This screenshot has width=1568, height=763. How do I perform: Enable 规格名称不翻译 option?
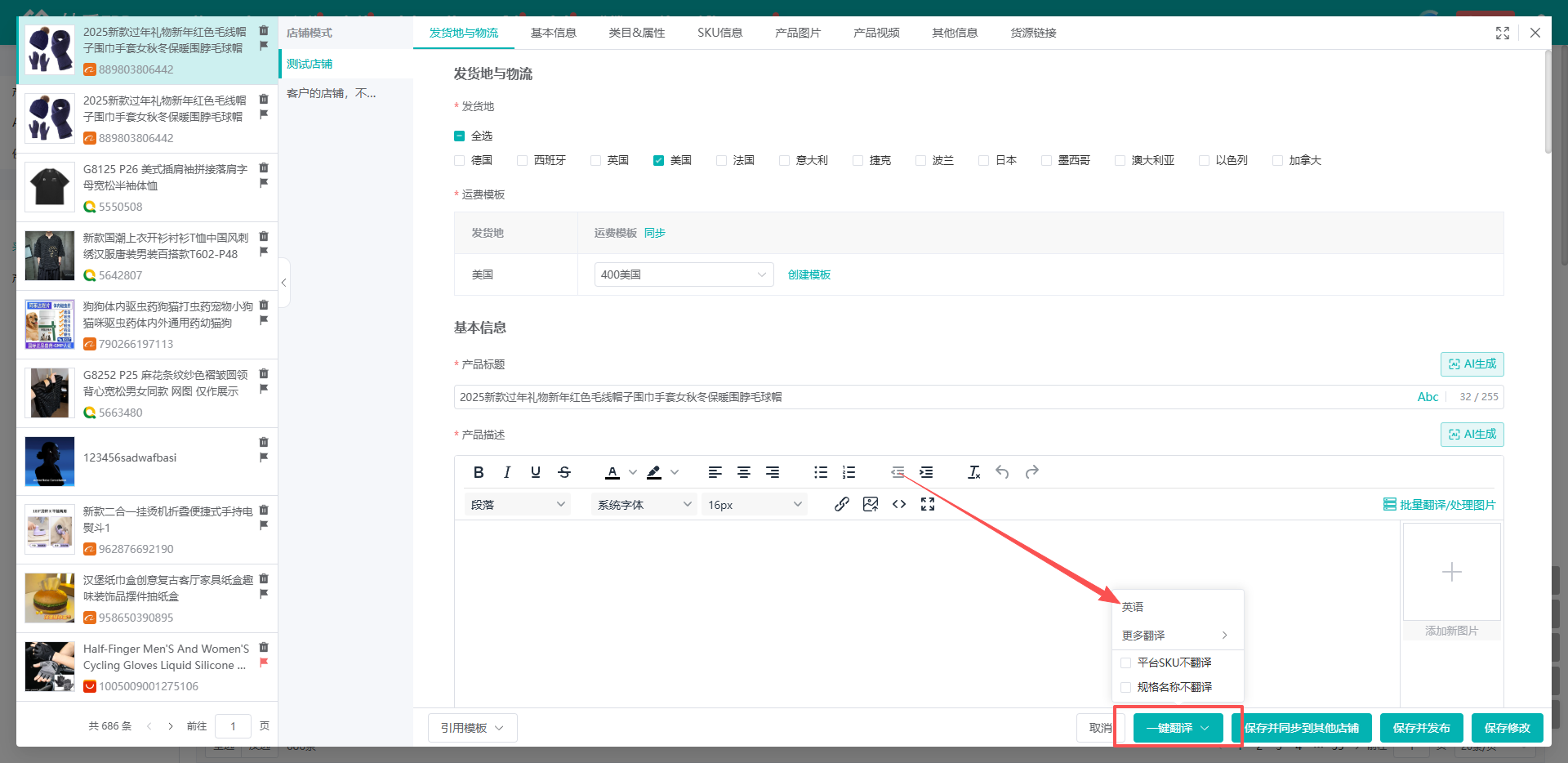tap(1125, 687)
